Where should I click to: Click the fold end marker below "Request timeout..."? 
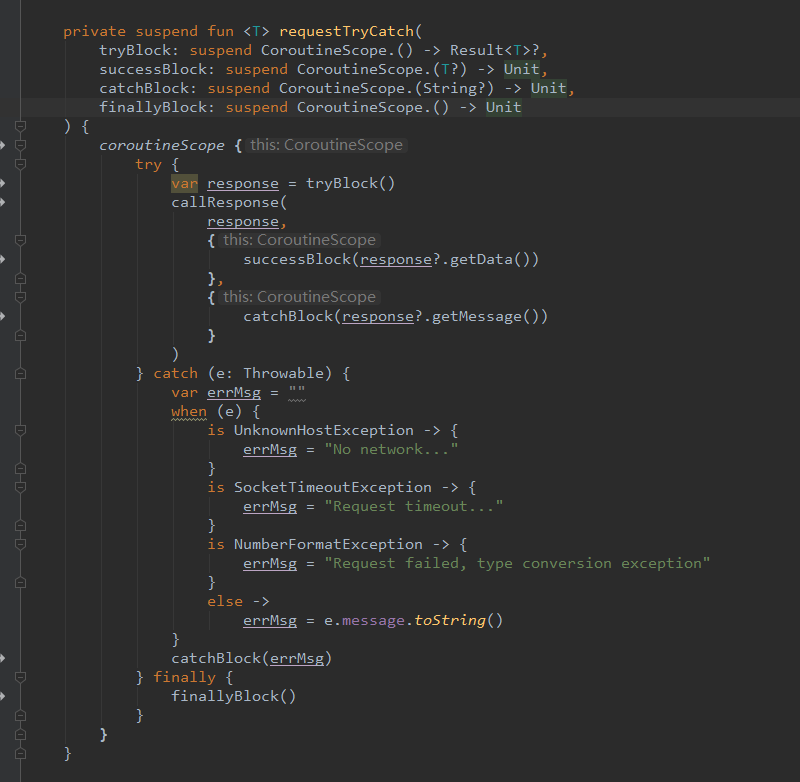coord(20,525)
